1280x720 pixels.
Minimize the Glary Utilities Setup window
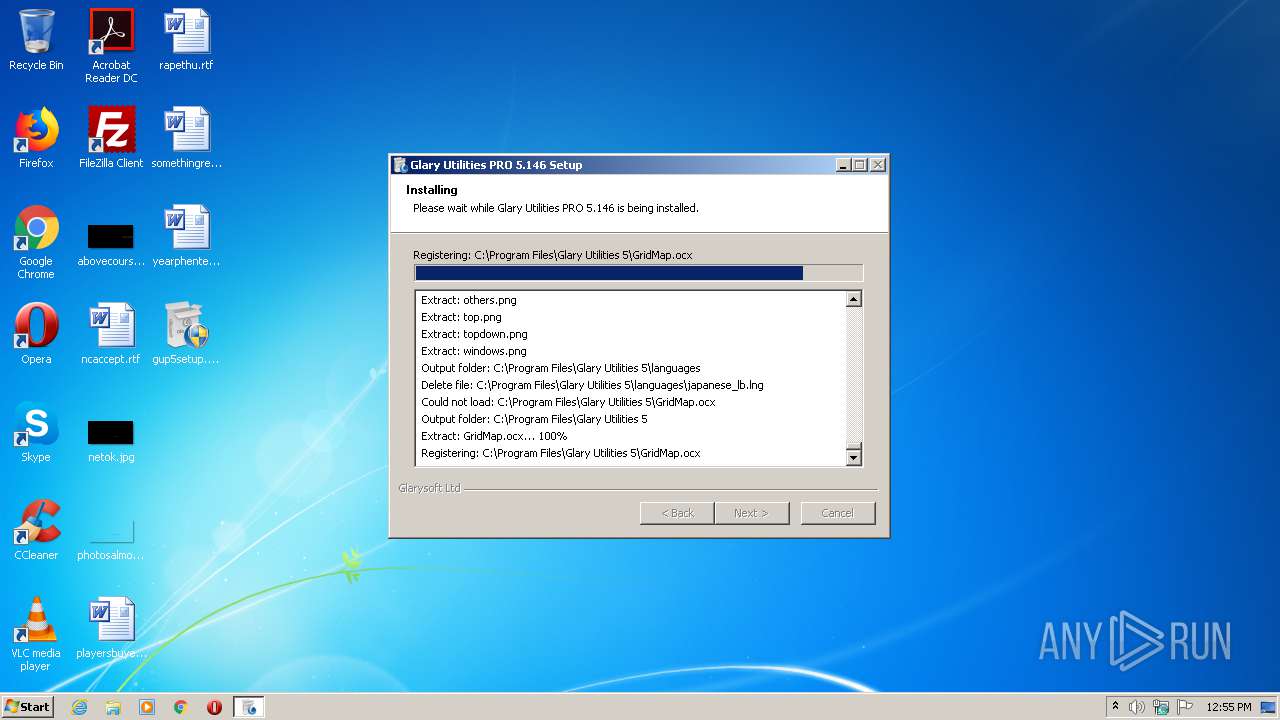(843, 165)
